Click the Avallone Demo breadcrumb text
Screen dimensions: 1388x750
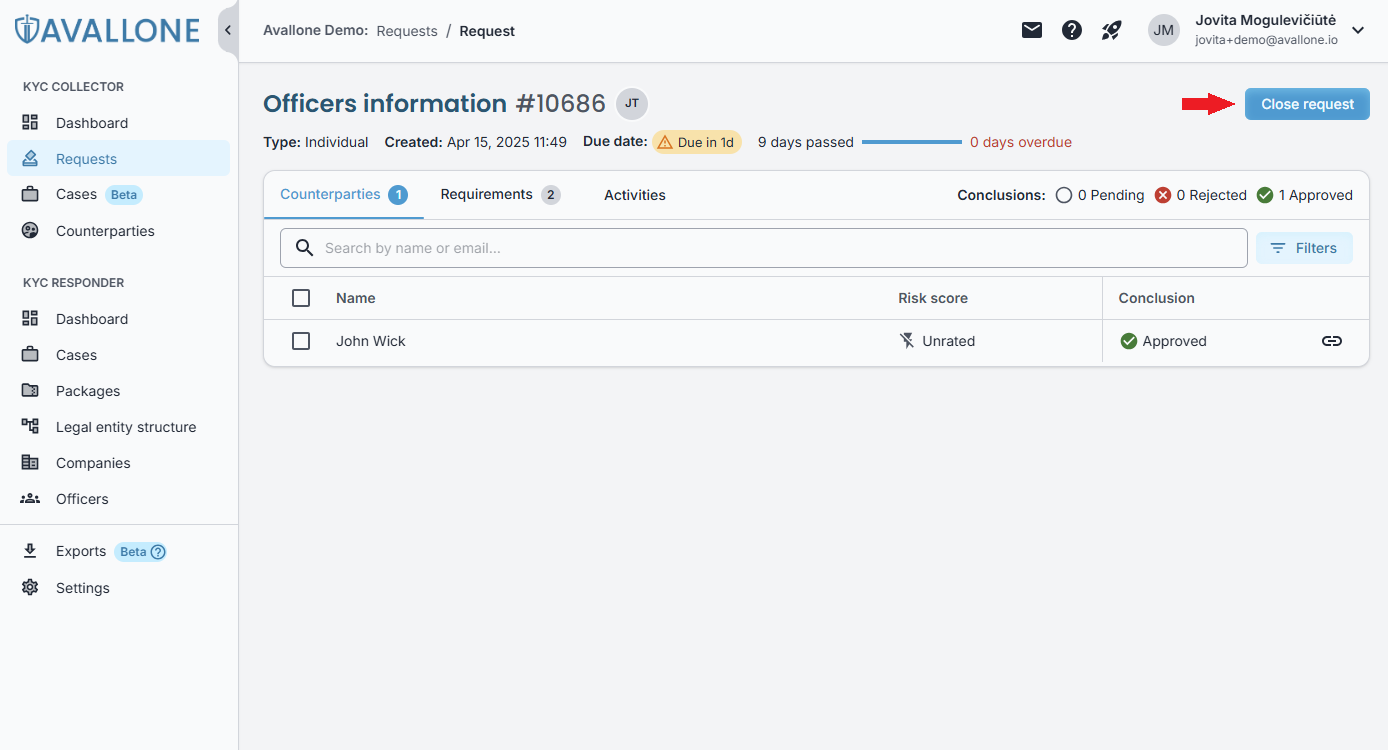[315, 31]
